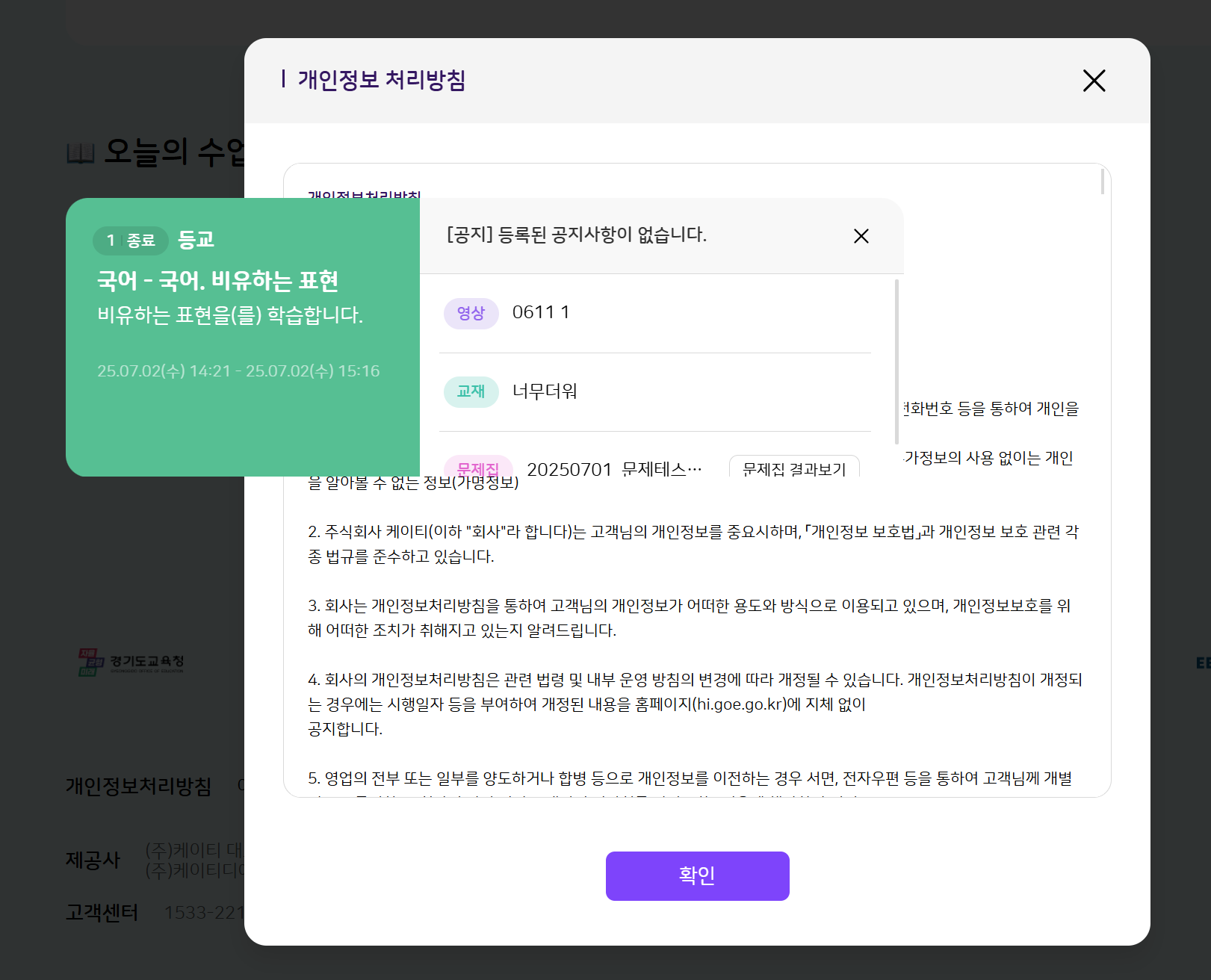Click the privacy policy text scrollbar
1211x980 pixels.
click(1102, 182)
